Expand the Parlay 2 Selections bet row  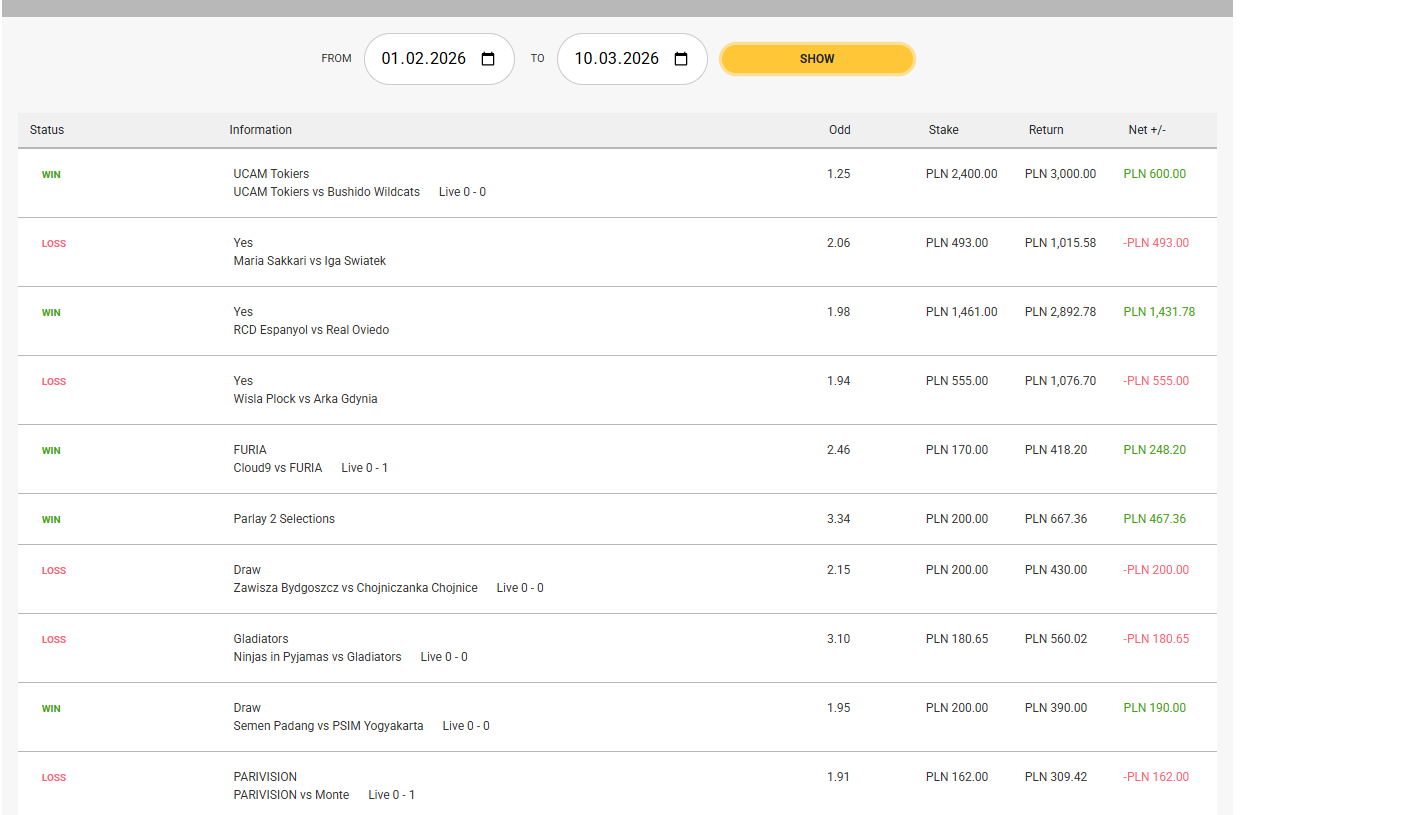[284, 519]
